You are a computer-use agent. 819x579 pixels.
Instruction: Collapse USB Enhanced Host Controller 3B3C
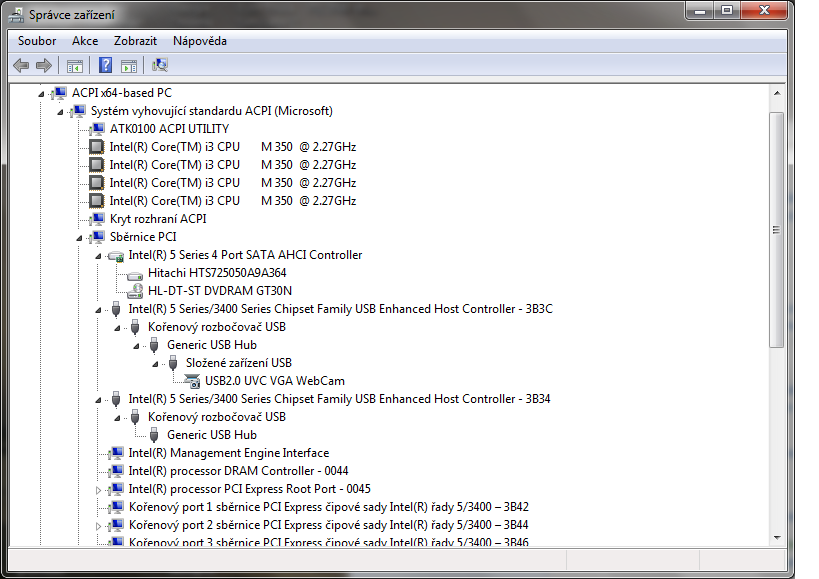(x=98, y=310)
